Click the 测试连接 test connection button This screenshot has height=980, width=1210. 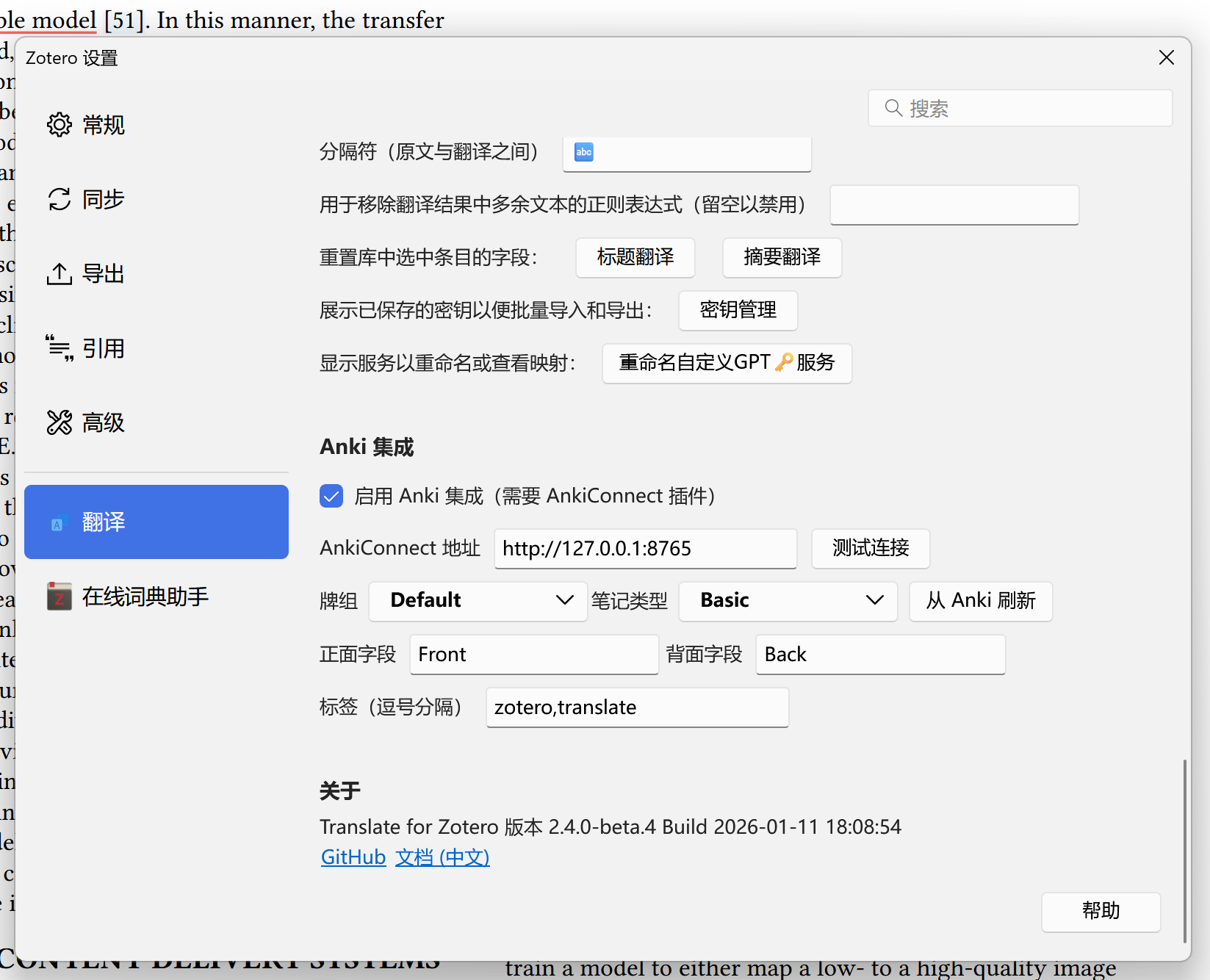[x=871, y=548]
